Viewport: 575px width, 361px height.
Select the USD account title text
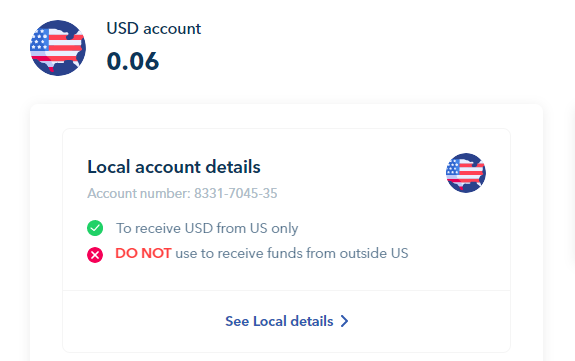(154, 29)
